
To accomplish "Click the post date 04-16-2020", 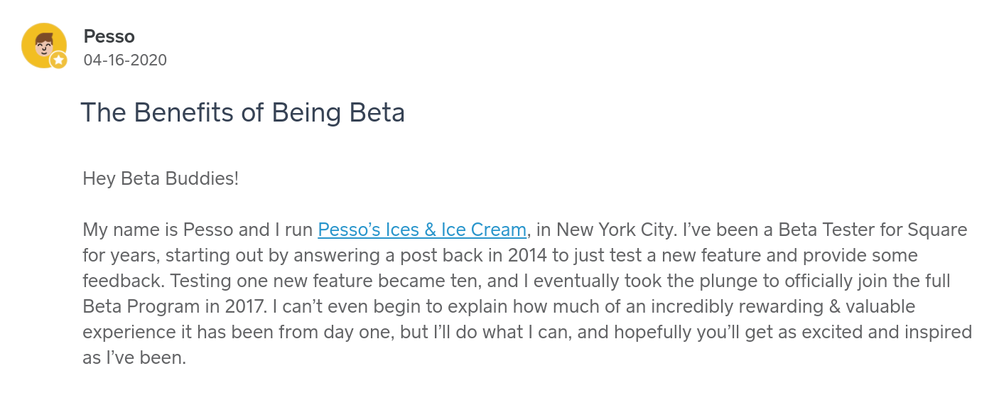I will [125, 60].
